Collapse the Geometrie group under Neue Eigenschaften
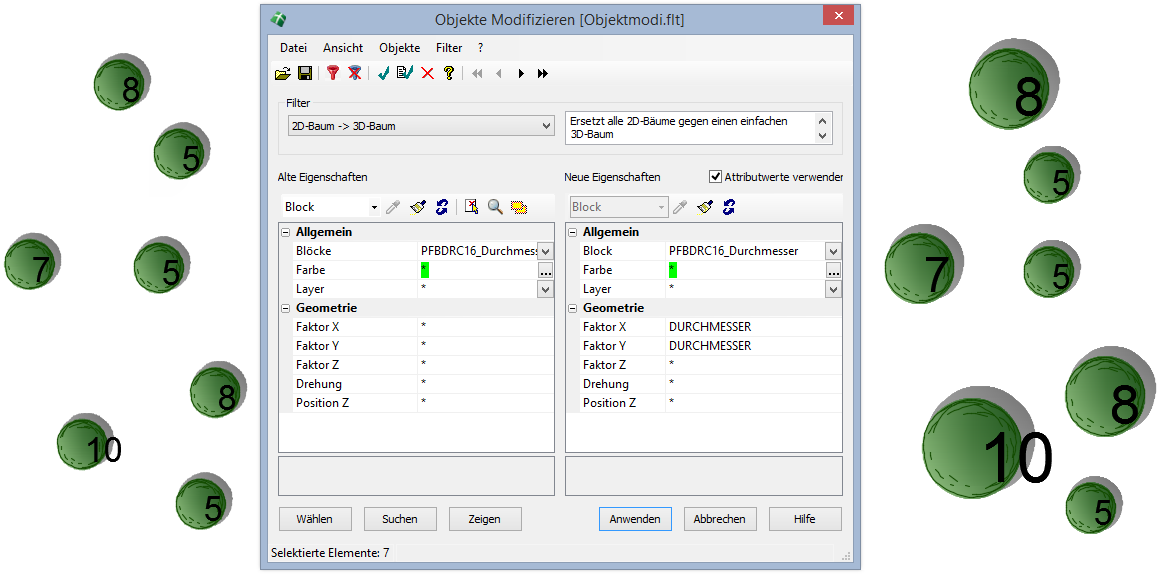The width and height of the screenshot is (1161, 575). [x=573, y=308]
